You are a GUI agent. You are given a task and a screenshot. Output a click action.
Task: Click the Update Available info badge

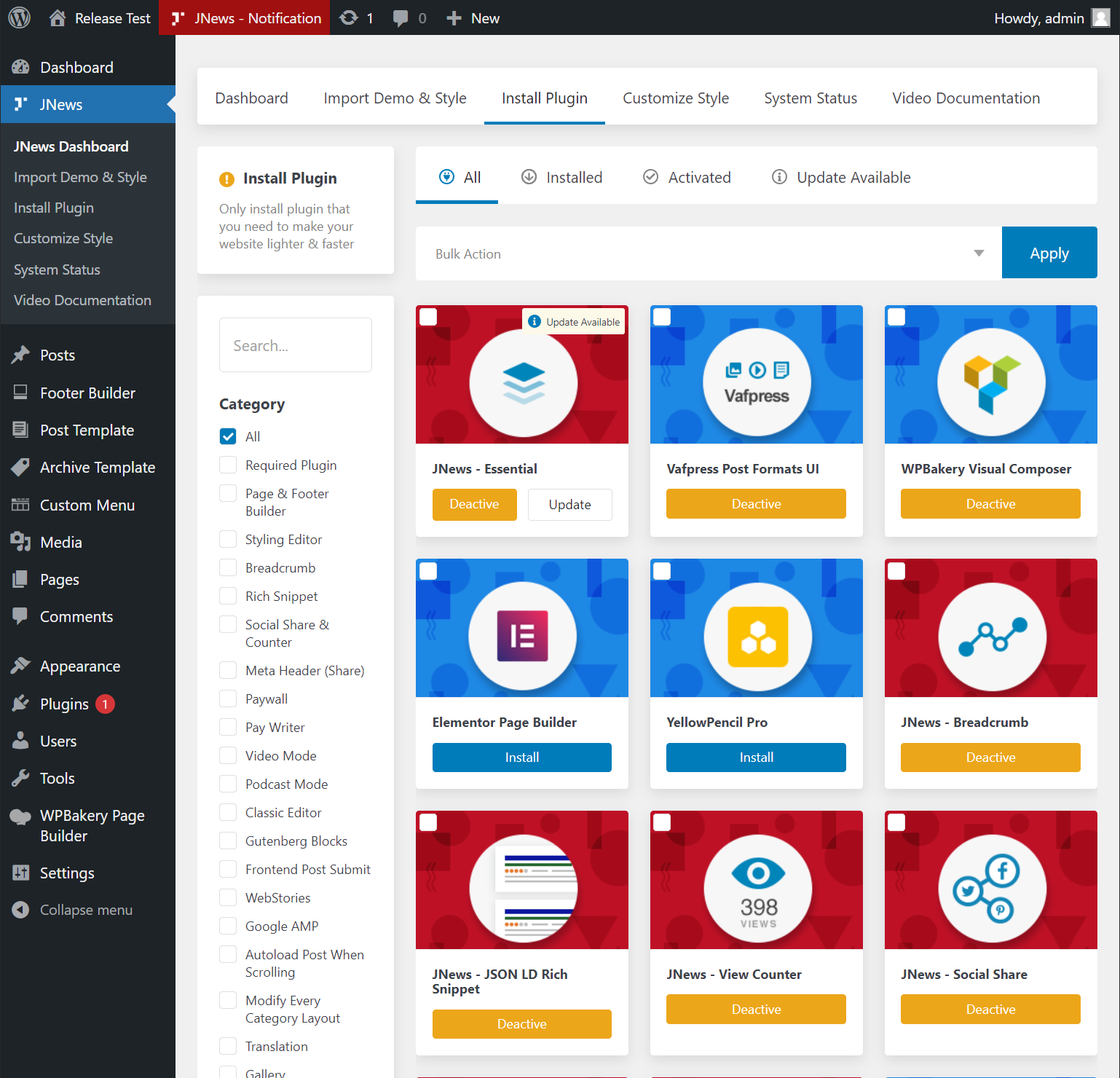[574, 322]
